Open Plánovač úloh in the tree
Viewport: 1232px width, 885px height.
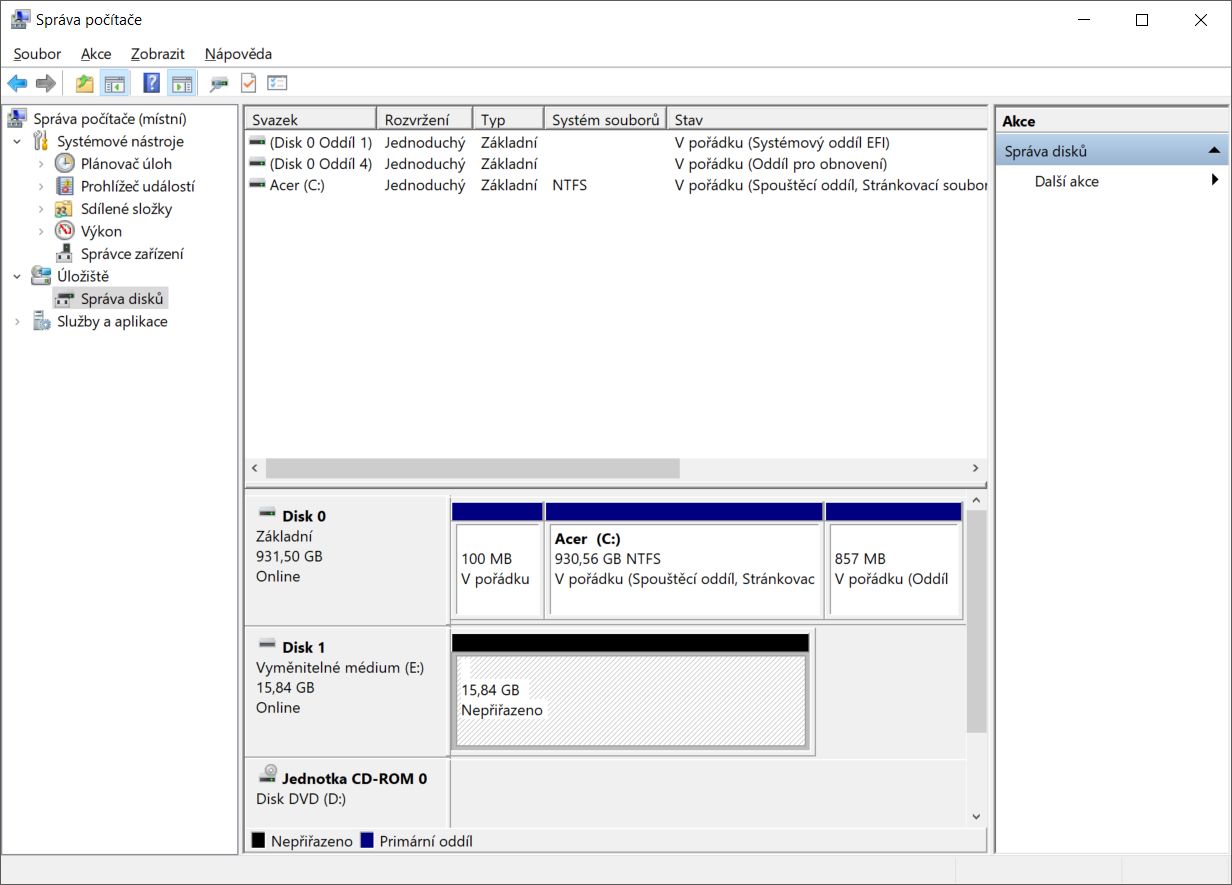pyautogui.click(x=126, y=163)
